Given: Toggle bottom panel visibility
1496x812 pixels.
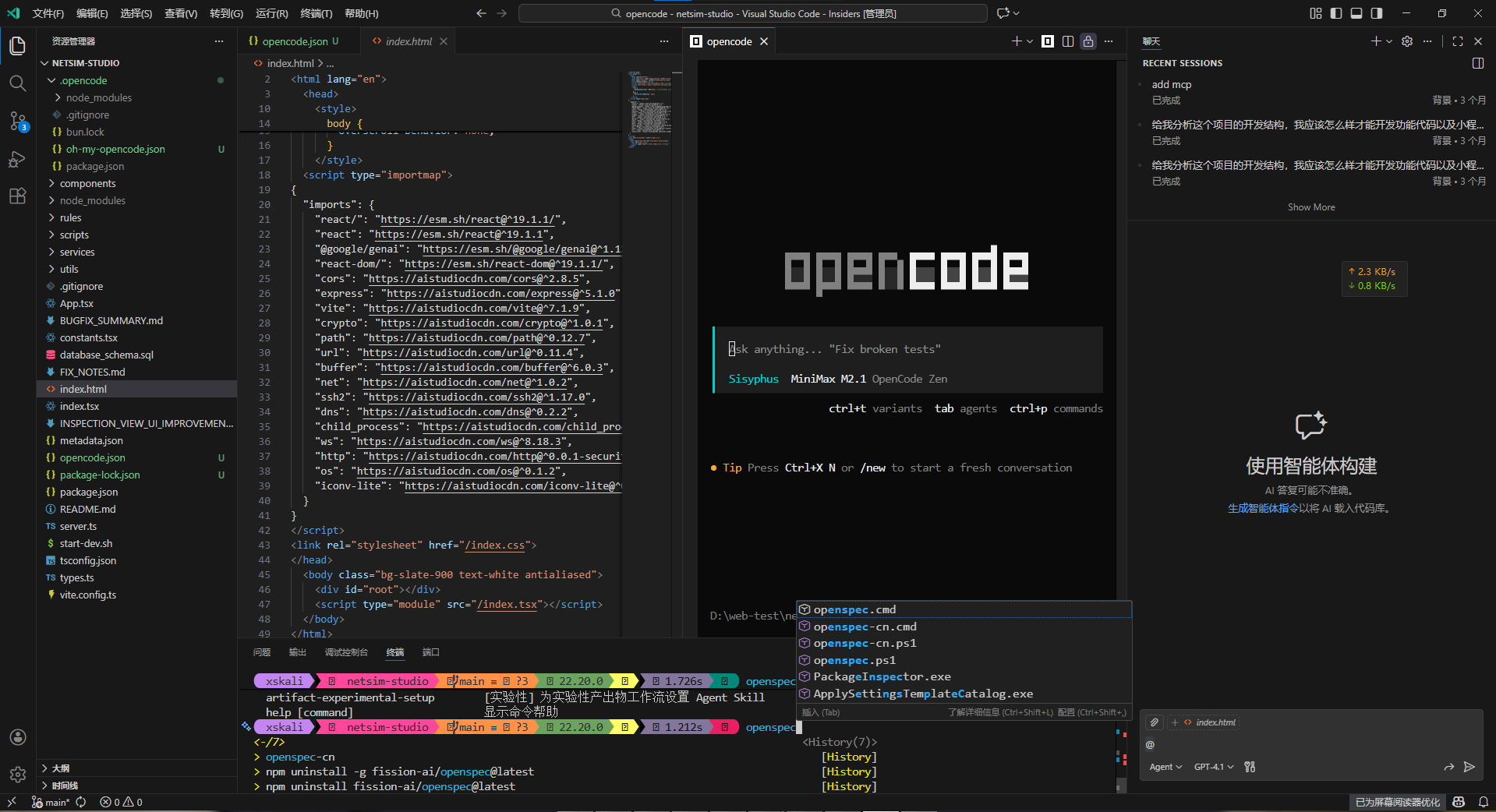Looking at the screenshot, I should pos(1356,13).
